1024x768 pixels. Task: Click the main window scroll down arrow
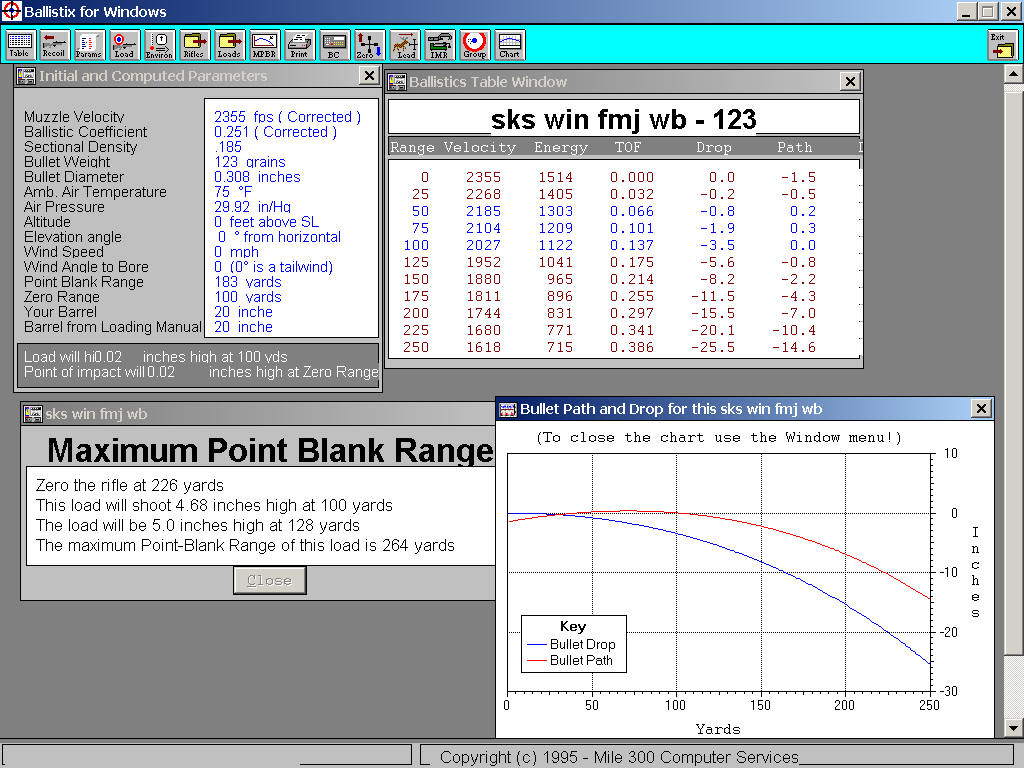(x=1013, y=728)
